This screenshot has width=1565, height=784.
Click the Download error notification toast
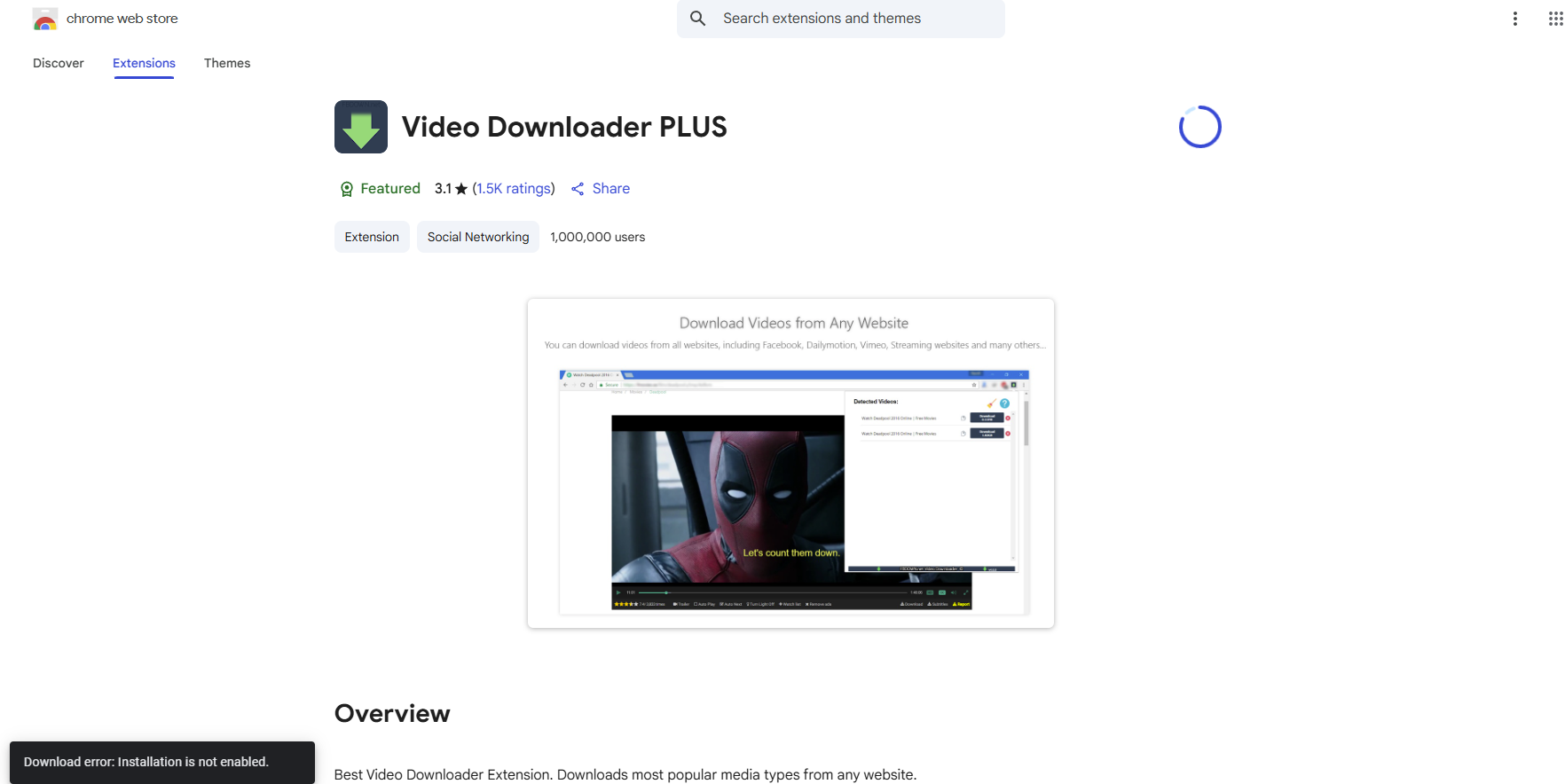(x=162, y=763)
